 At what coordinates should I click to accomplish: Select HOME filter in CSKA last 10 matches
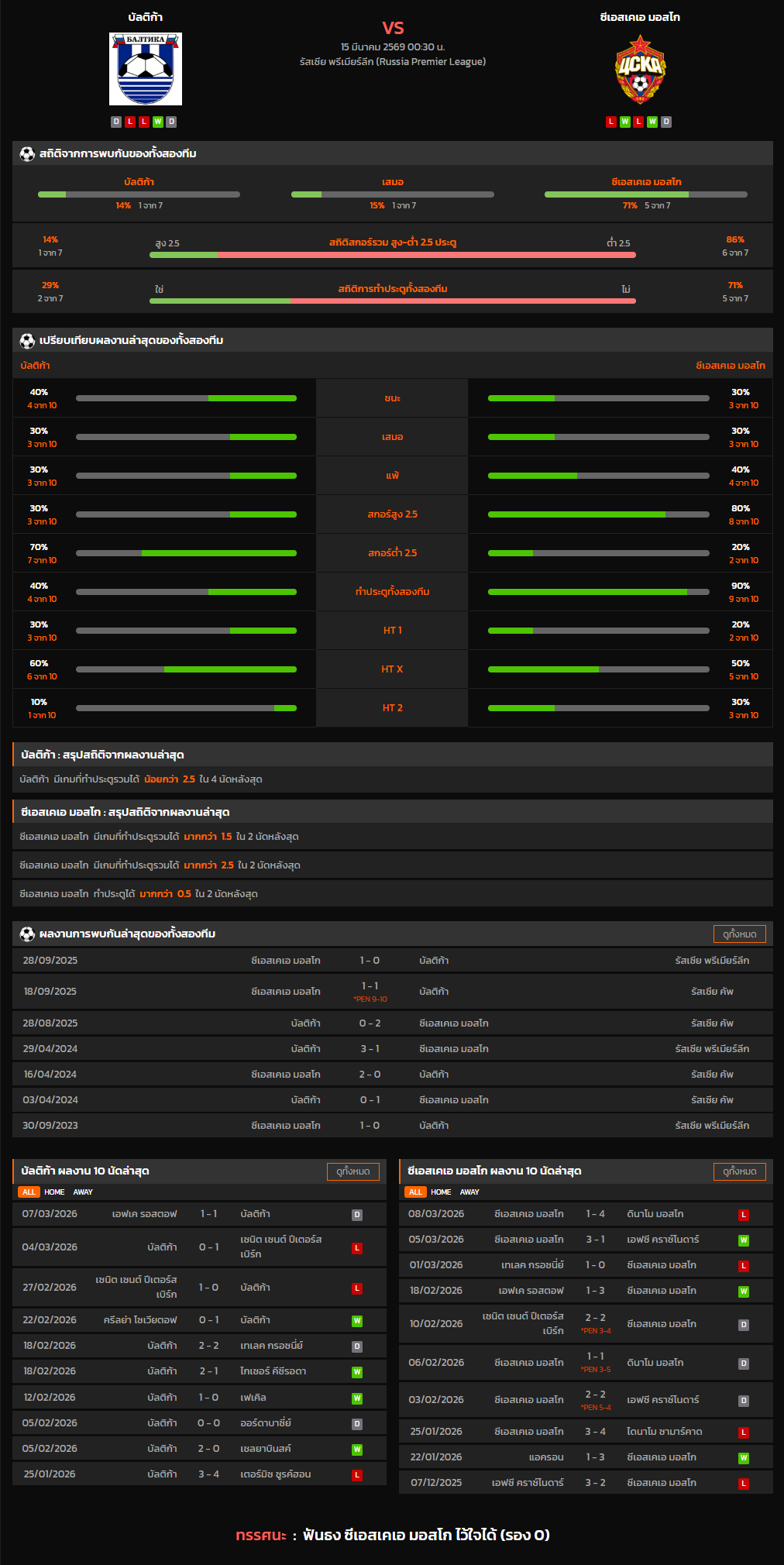click(441, 1192)
